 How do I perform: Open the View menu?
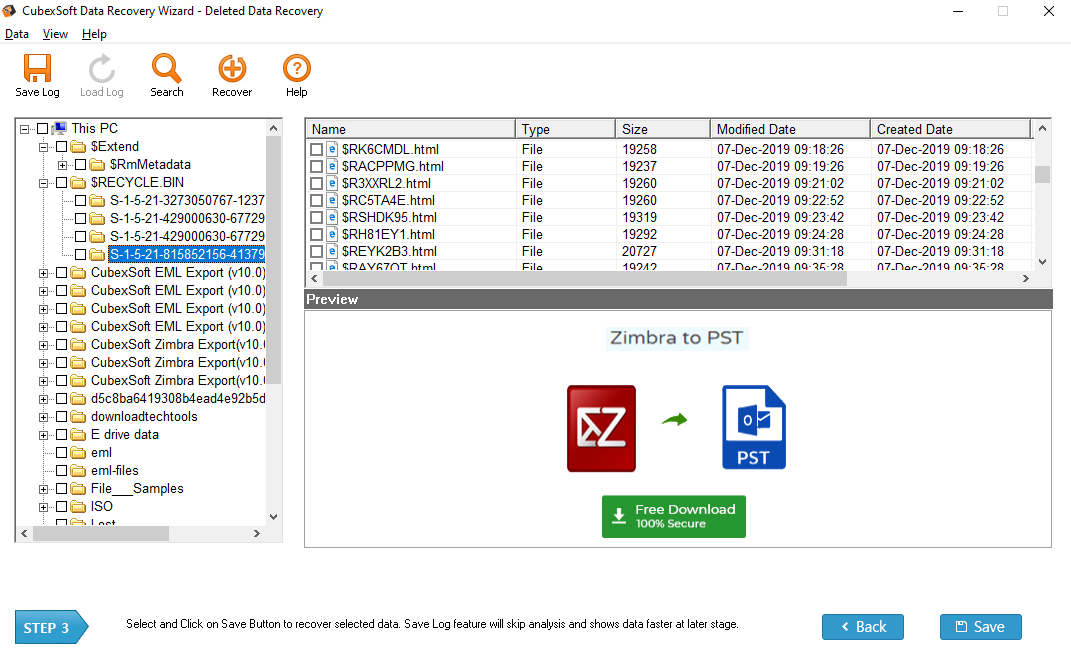point(55,34)
